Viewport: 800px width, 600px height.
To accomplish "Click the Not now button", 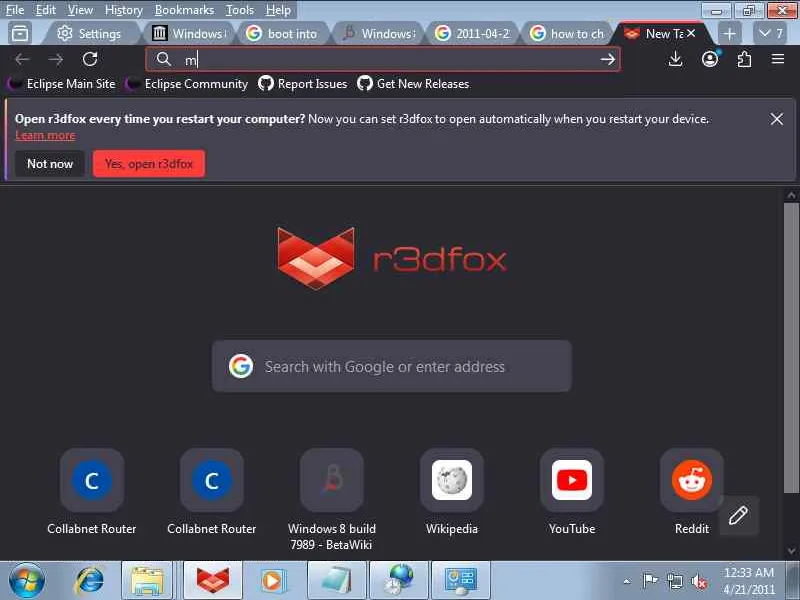I will (x=49, y=164).
